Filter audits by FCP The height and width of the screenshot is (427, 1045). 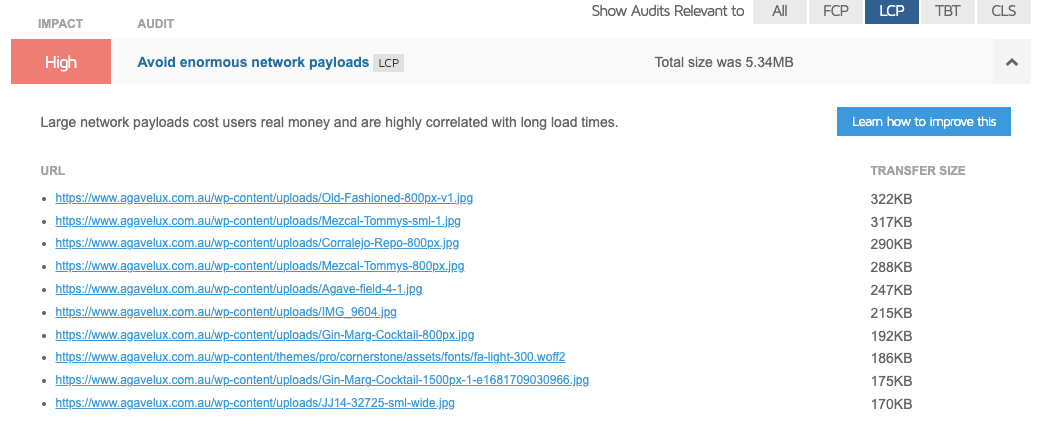[836, 12]
